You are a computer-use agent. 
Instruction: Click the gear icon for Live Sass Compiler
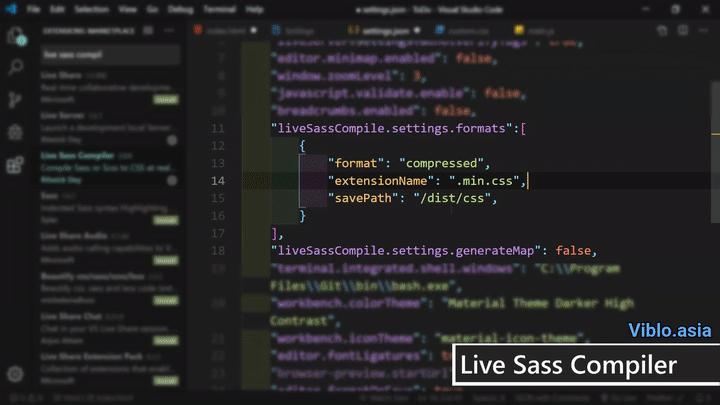click(x=172, y=180)
